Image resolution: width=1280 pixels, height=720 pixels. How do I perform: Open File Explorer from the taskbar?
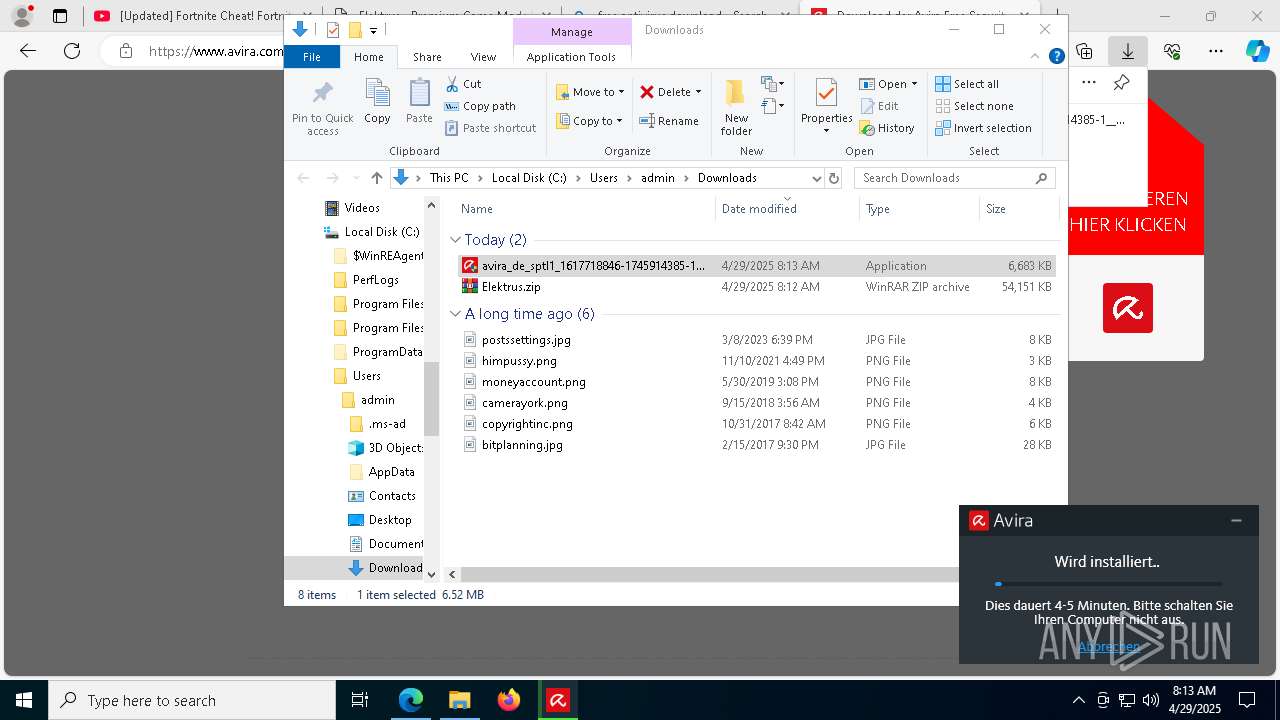459,700
